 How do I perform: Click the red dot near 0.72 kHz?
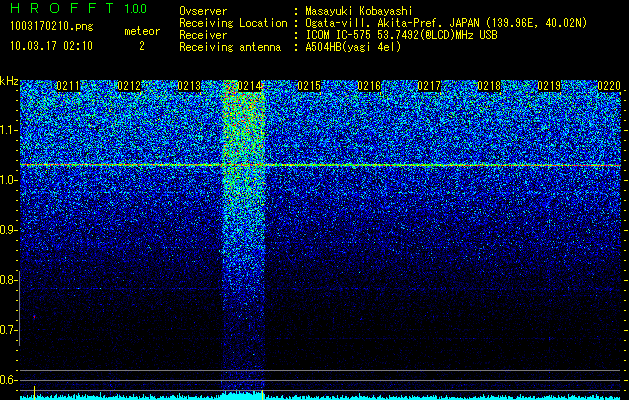coord(34,317)
